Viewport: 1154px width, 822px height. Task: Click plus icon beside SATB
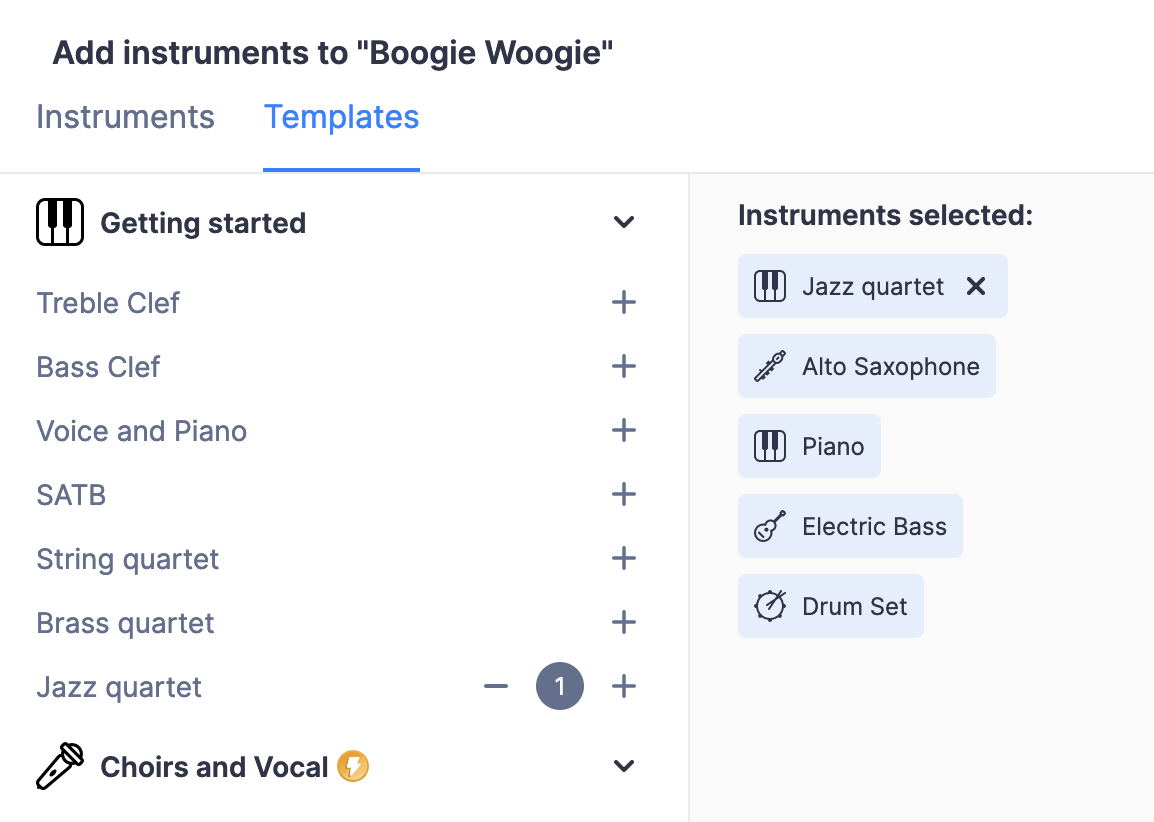click(623, 495)
